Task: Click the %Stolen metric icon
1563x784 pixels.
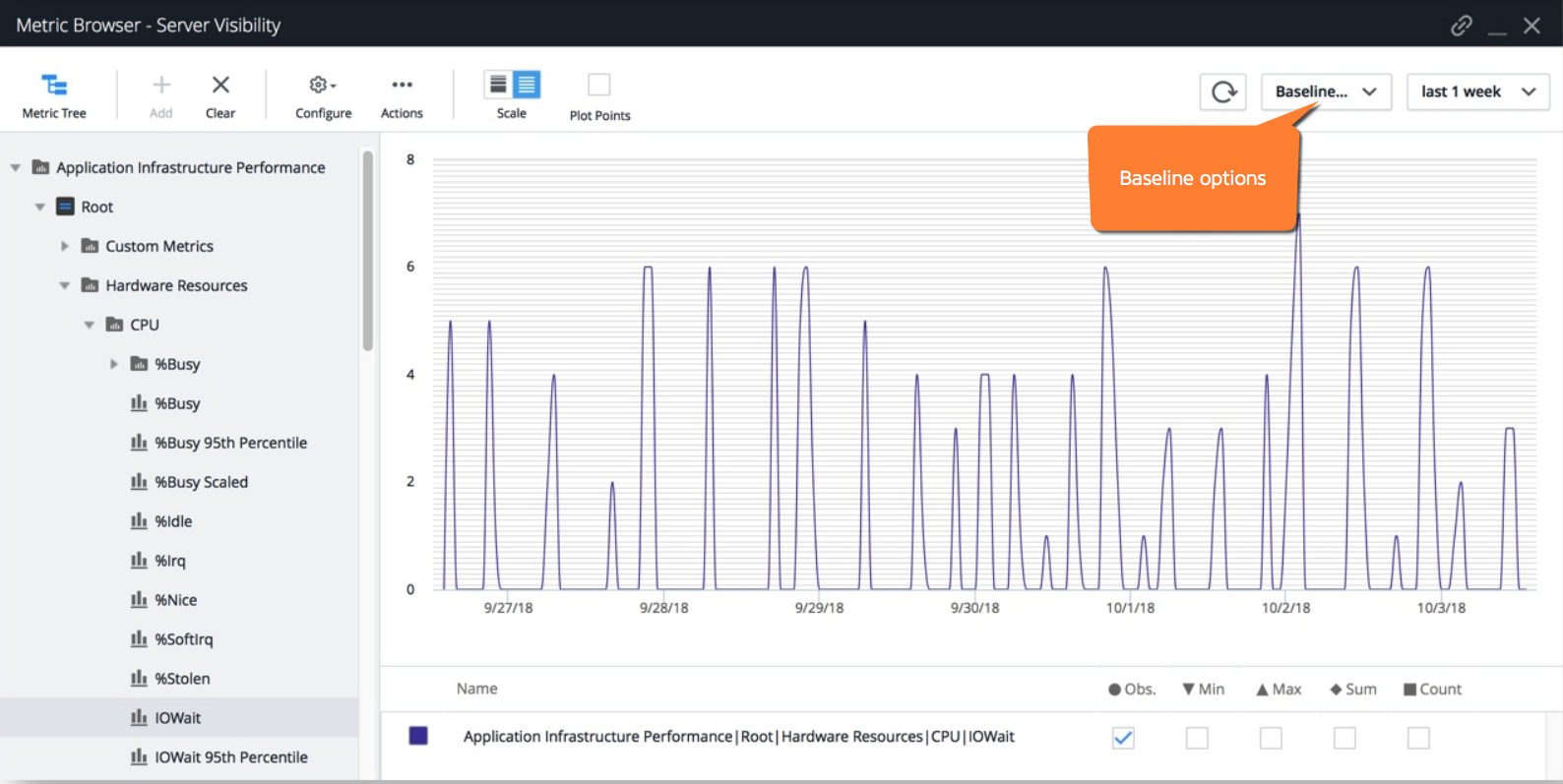Action: point(140,679)
